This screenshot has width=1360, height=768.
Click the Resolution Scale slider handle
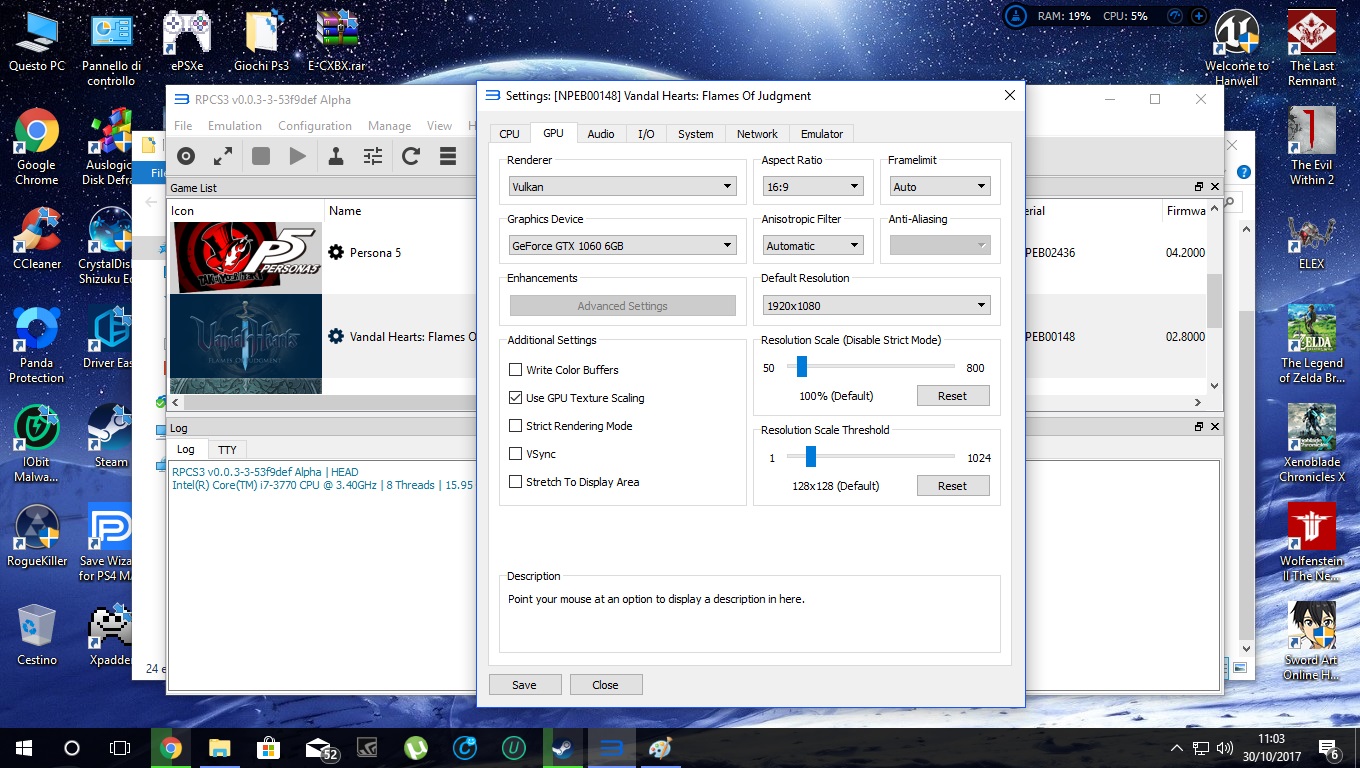(x=801, y=367)
